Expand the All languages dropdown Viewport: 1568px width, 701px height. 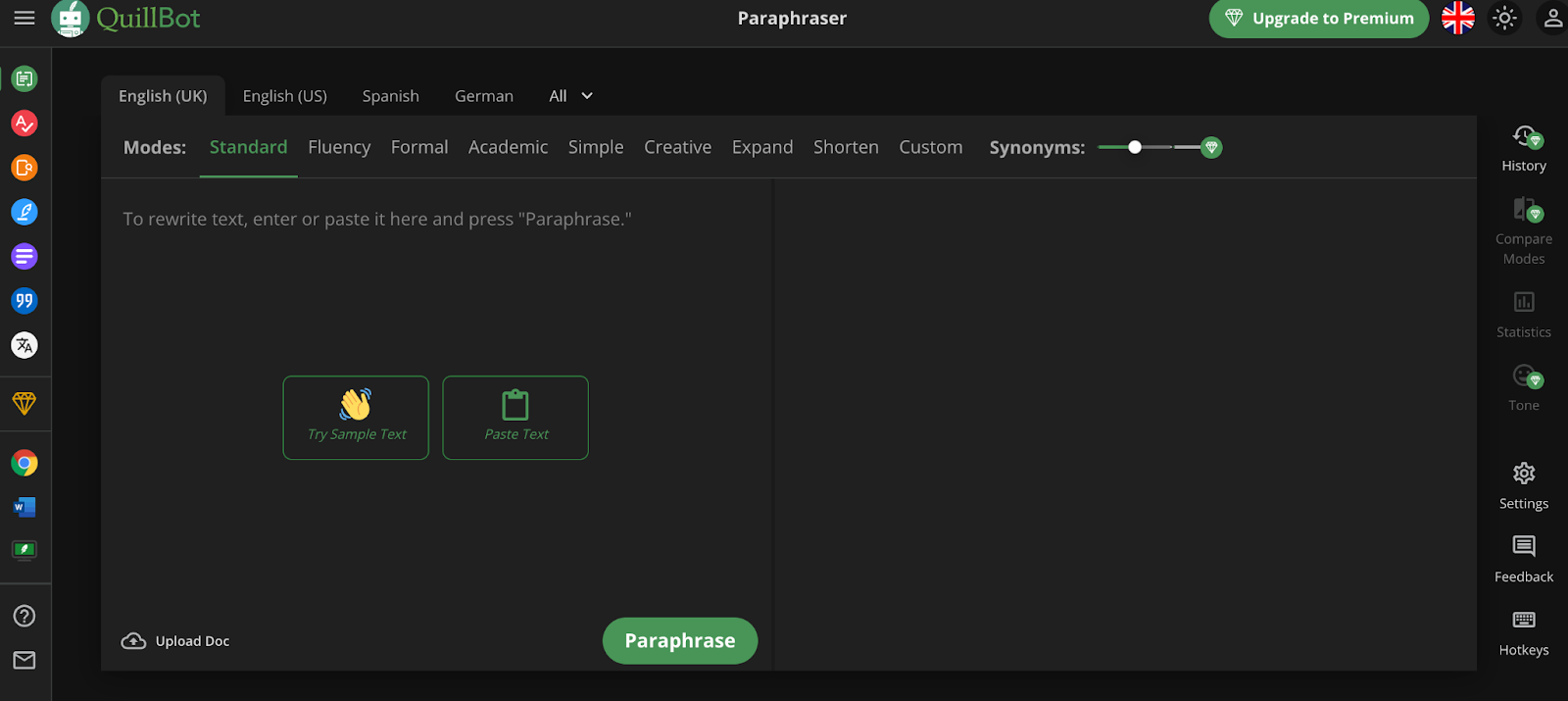click(571, 96)
